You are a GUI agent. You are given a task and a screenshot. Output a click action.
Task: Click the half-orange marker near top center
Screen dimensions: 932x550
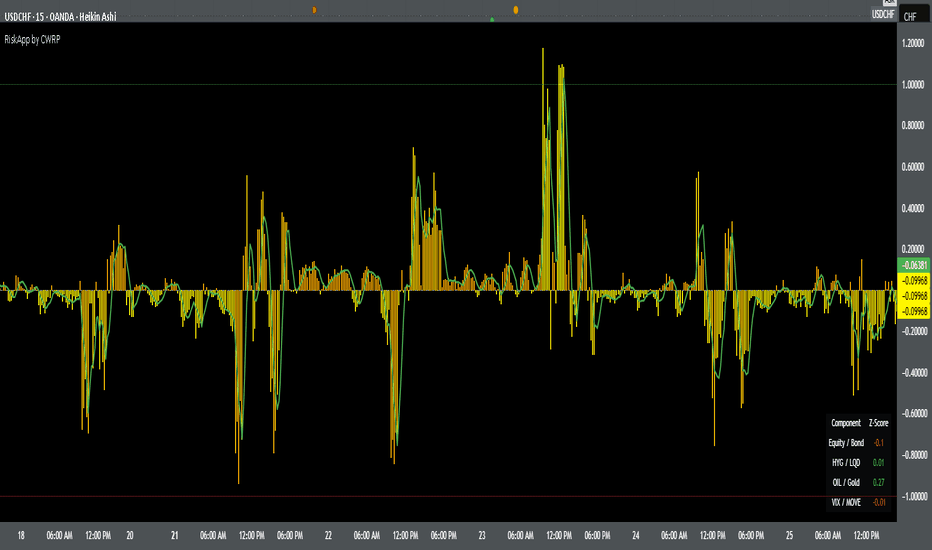click(314, 10)
